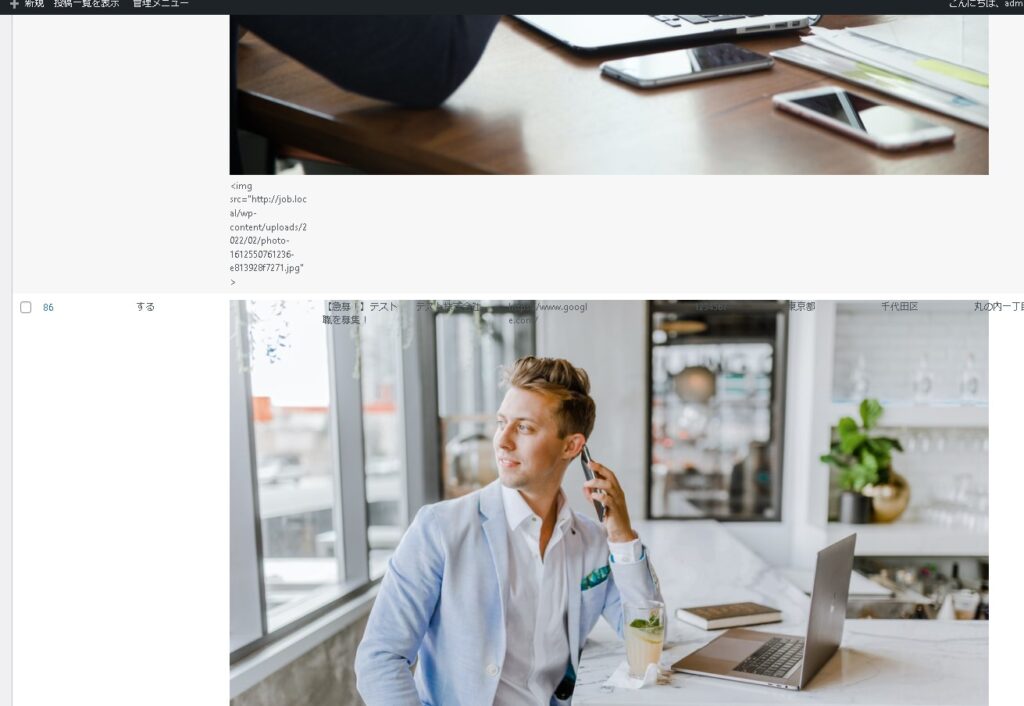Open the こんにちは admin account menu

tap(986, 3)
